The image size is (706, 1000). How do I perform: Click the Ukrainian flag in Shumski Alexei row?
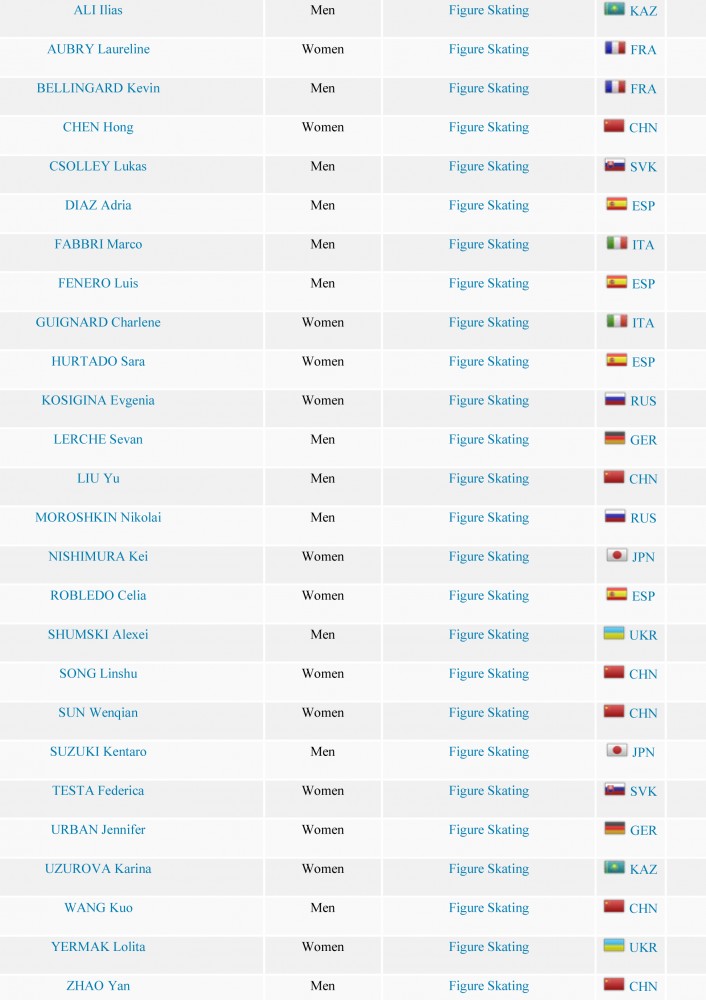(x=614, y=633)
